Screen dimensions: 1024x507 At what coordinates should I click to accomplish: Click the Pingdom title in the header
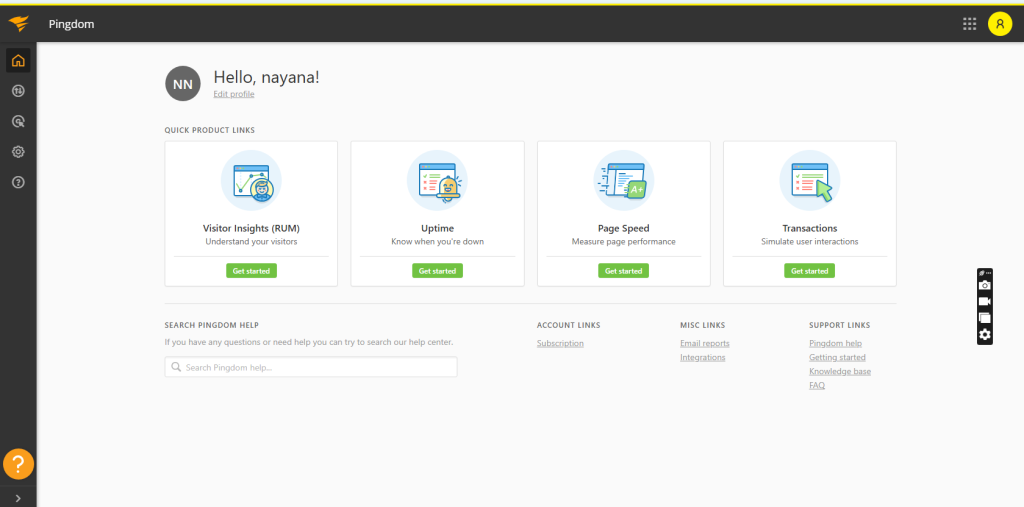(x=71, y=24)
